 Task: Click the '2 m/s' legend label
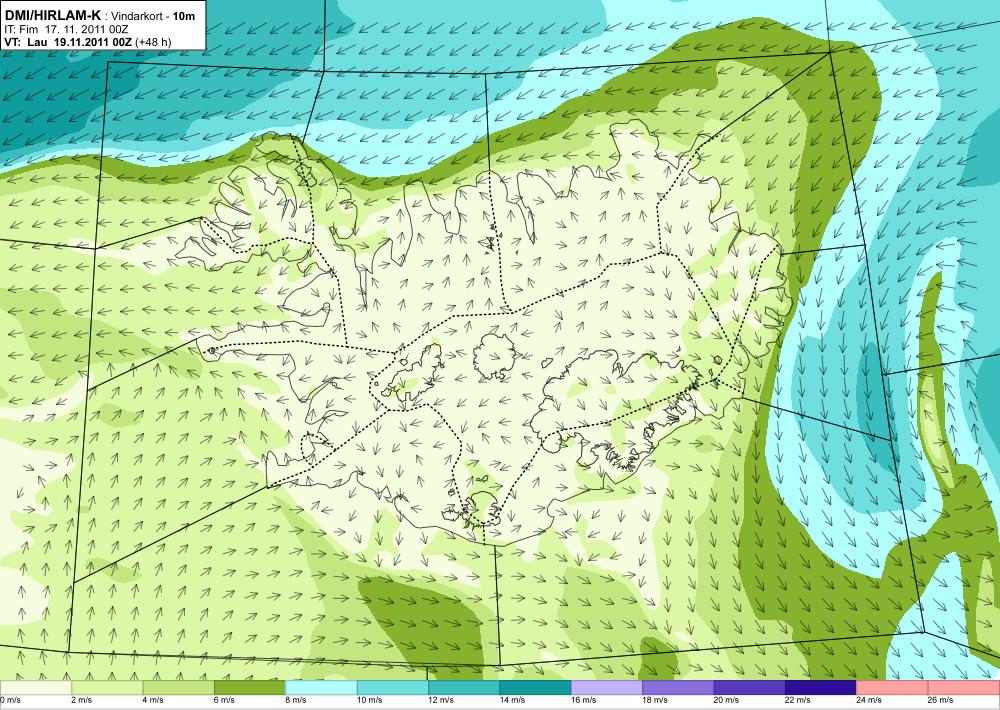(82, 700)
